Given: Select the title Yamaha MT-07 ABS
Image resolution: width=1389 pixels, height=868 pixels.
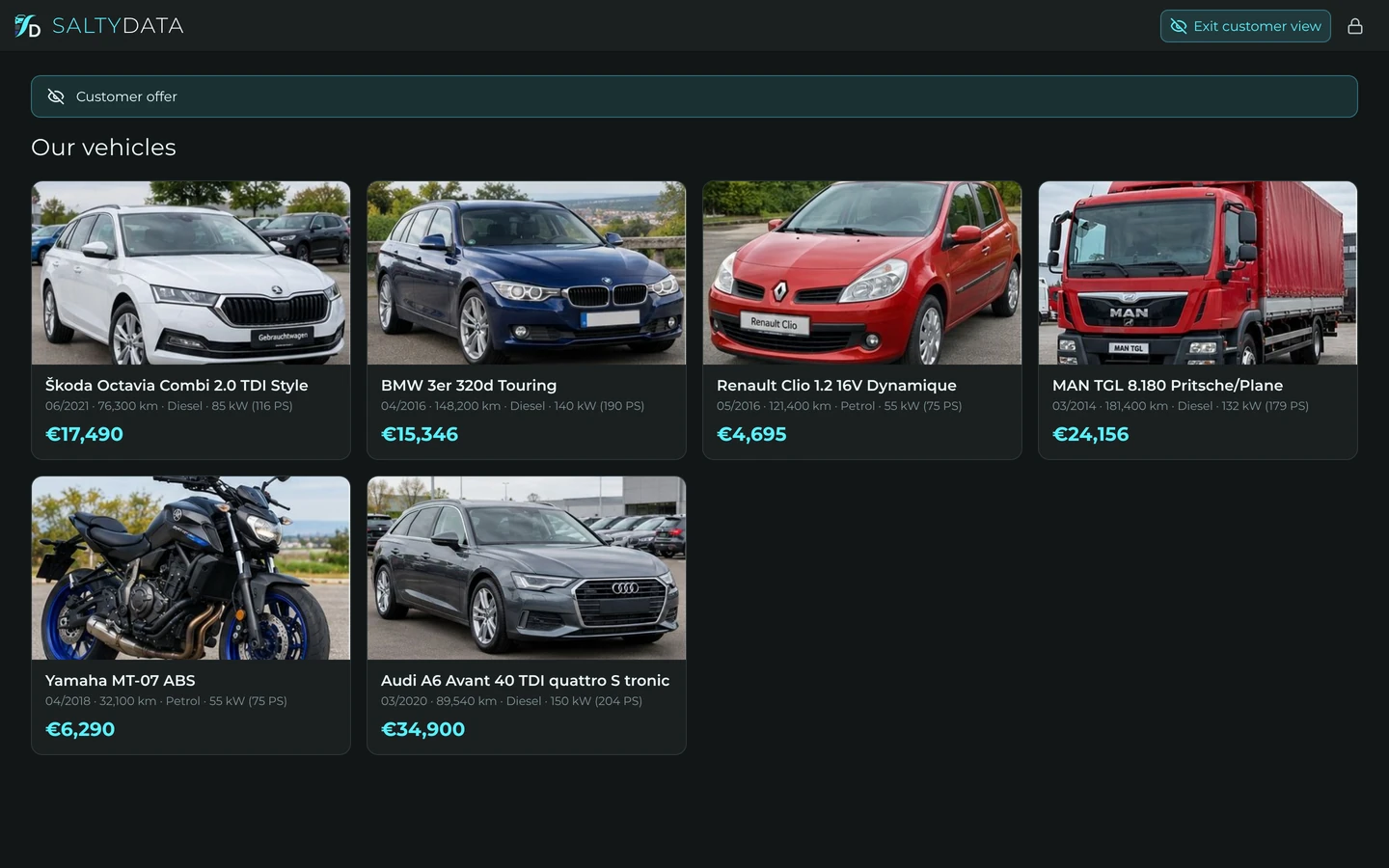Looking at the screenshot, I should coord(121,680).
